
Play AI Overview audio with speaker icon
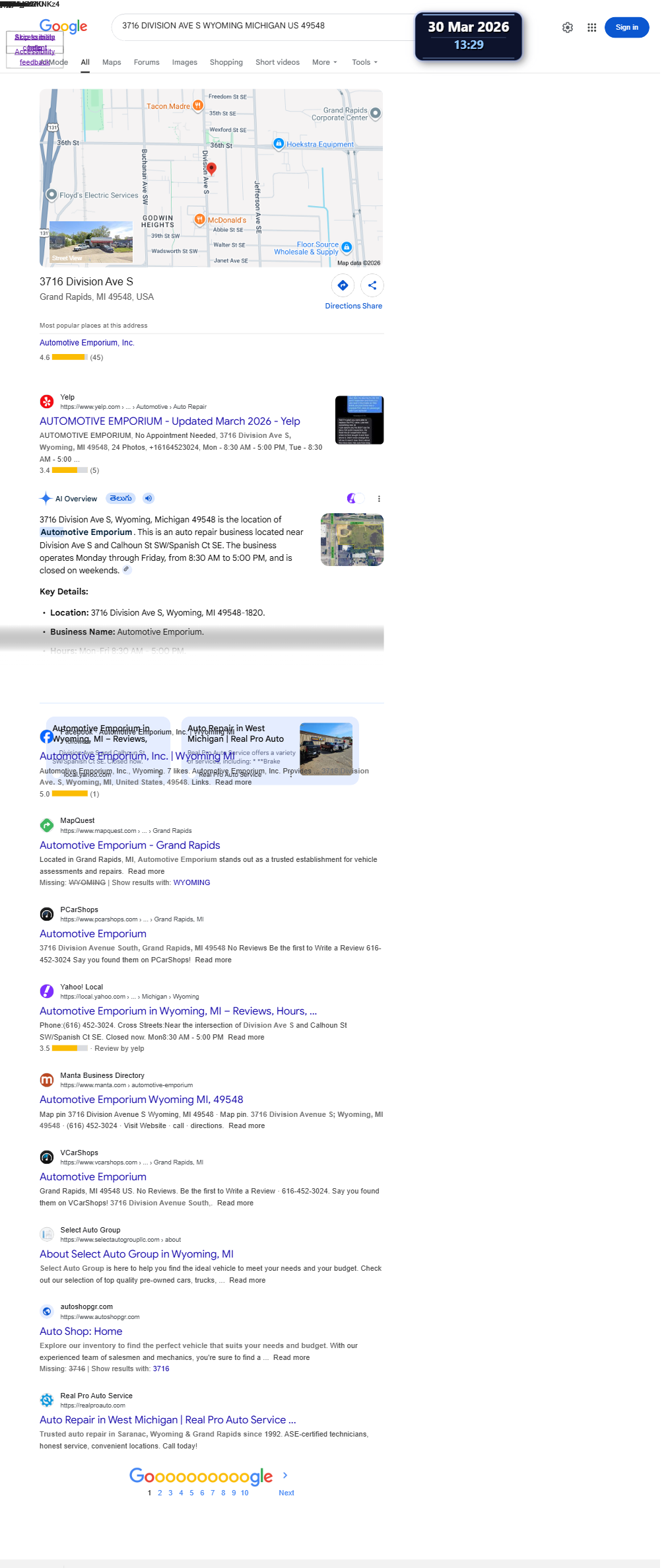click(x=149, y=499)
